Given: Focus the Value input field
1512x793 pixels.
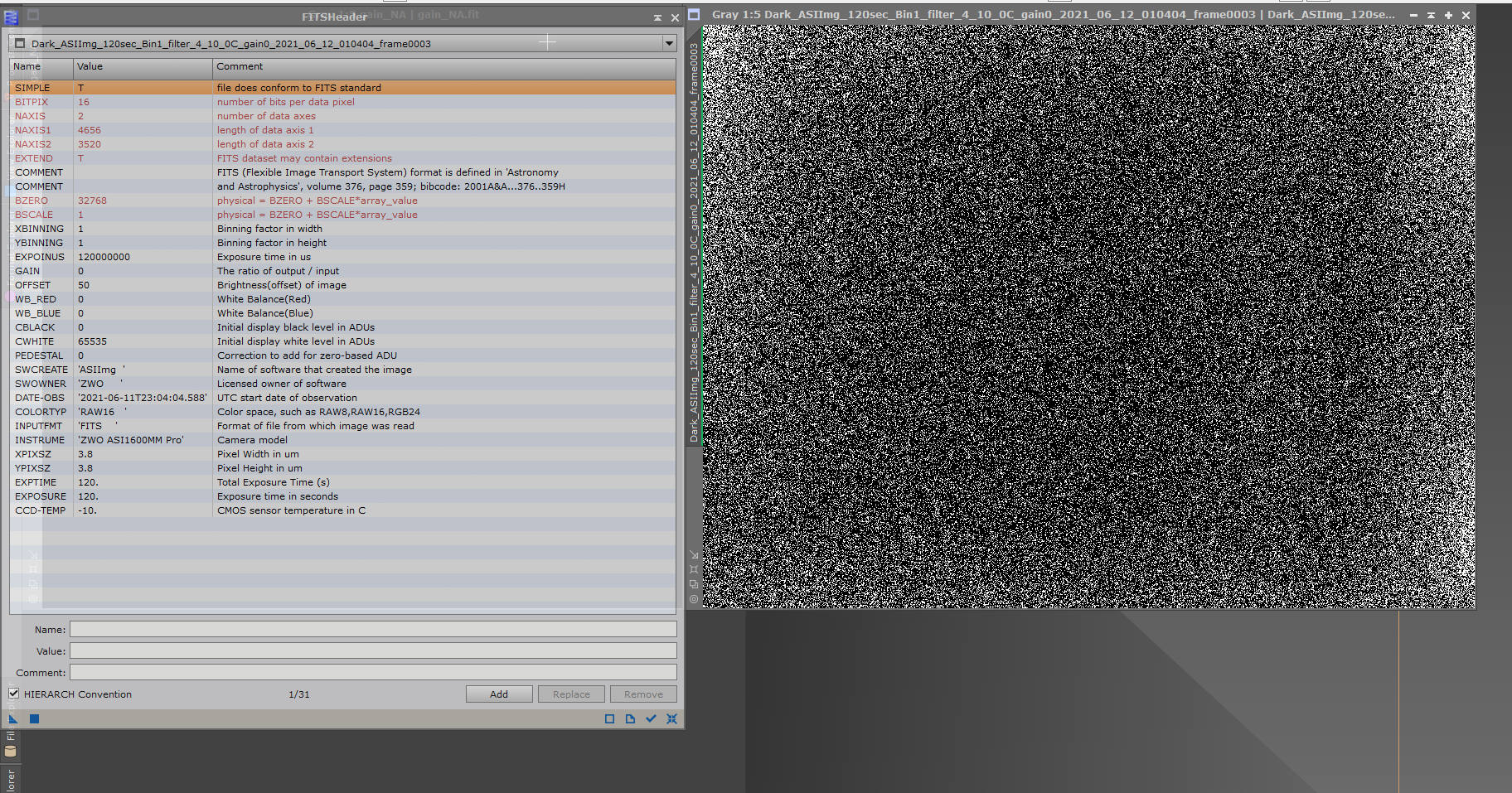Looking at the screenshot, I should [373, 651].
